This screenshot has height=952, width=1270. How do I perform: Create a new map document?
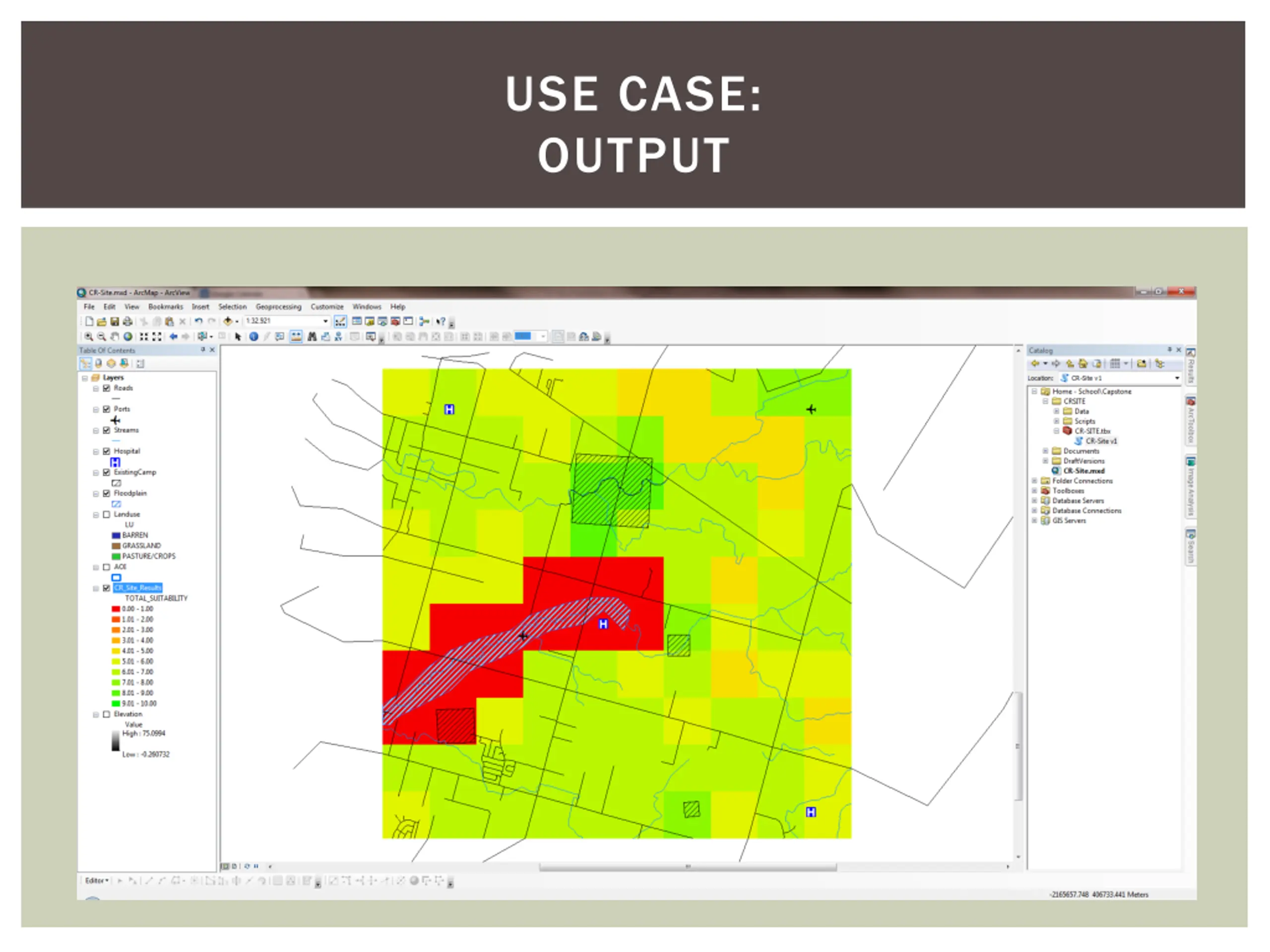click(x=90, y=321)
